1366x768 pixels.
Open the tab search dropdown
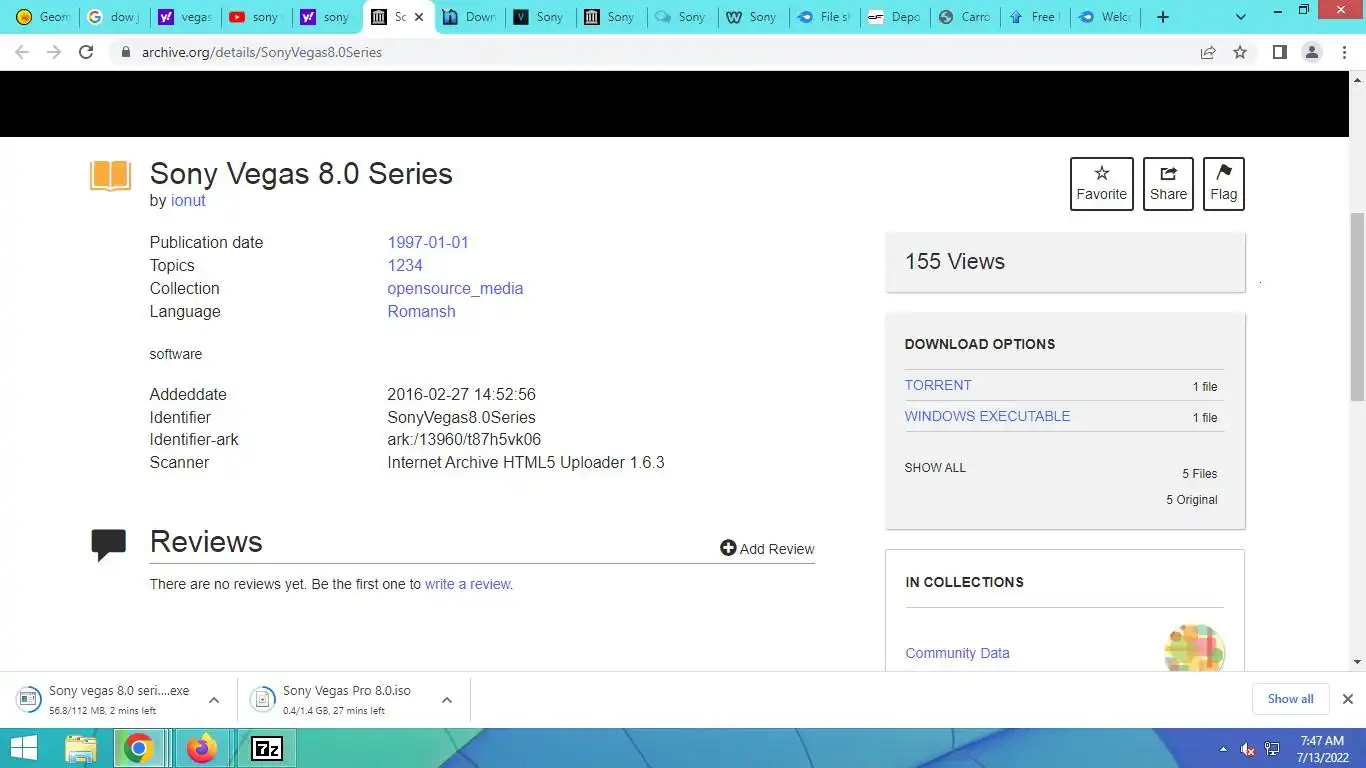(x=1241, y=17)
